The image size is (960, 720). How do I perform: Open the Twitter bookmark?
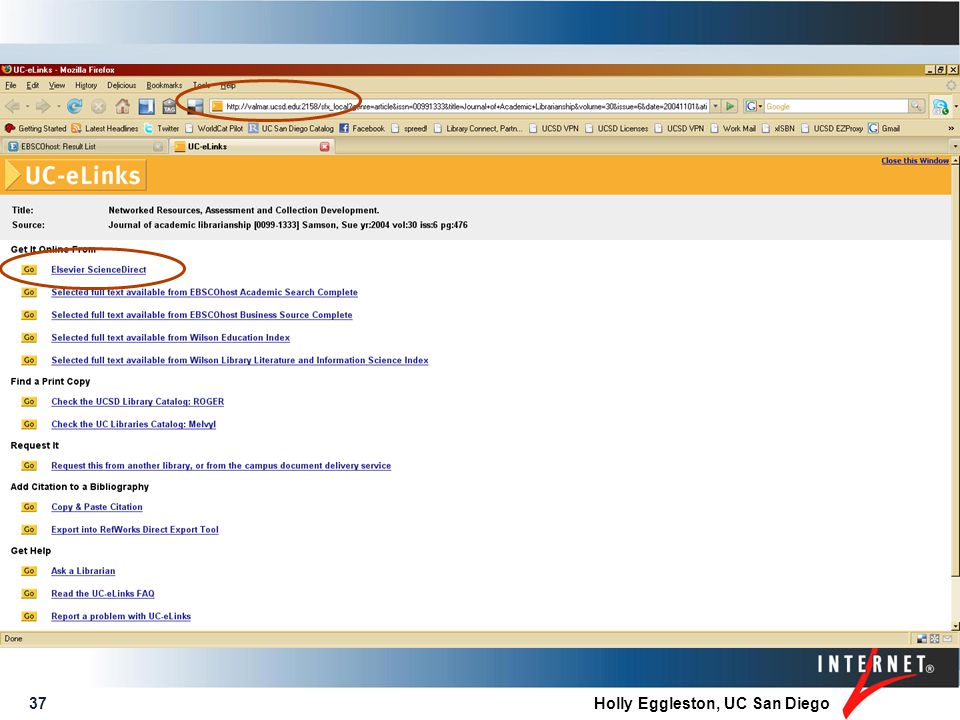point(162,129)
